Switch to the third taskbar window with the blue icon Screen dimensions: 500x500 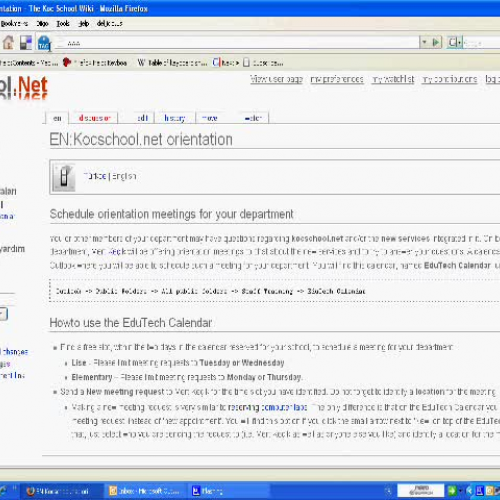click(228, 491)
